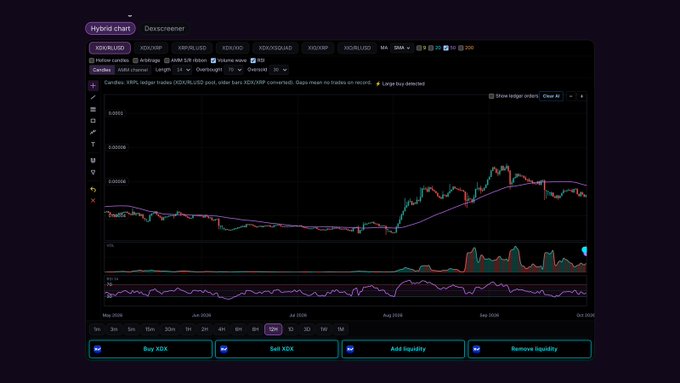
Task: Select the XDX/XIO pair tab
Action: click(233, 48)
